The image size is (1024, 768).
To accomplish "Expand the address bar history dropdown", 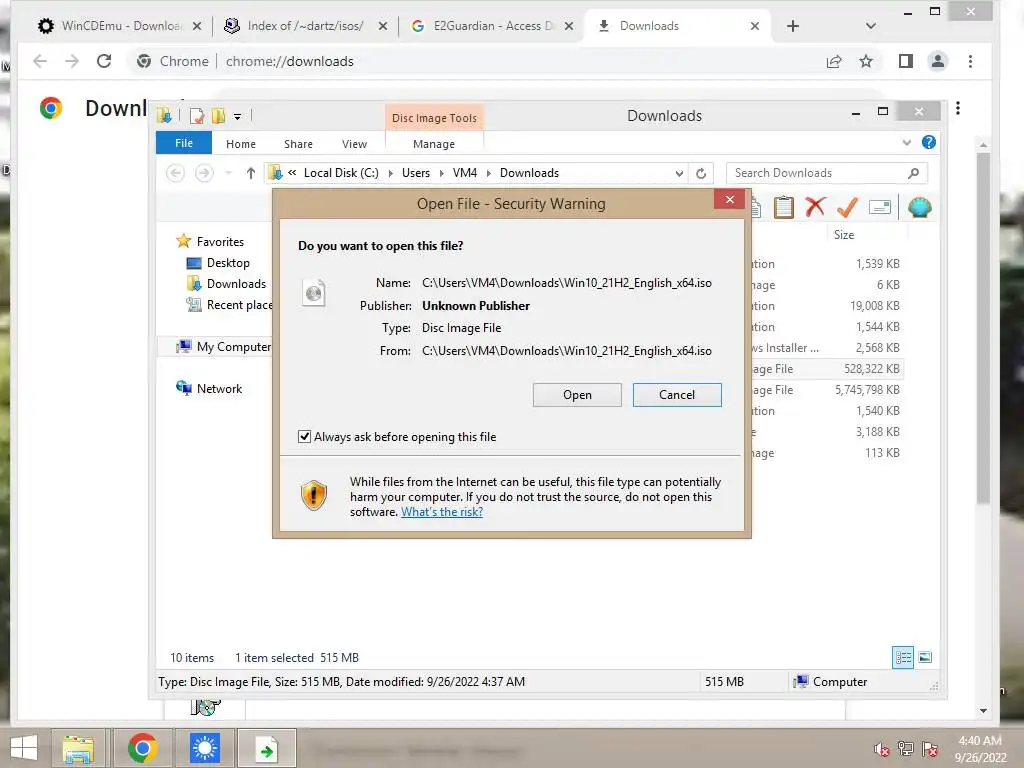I will [679, 174].
